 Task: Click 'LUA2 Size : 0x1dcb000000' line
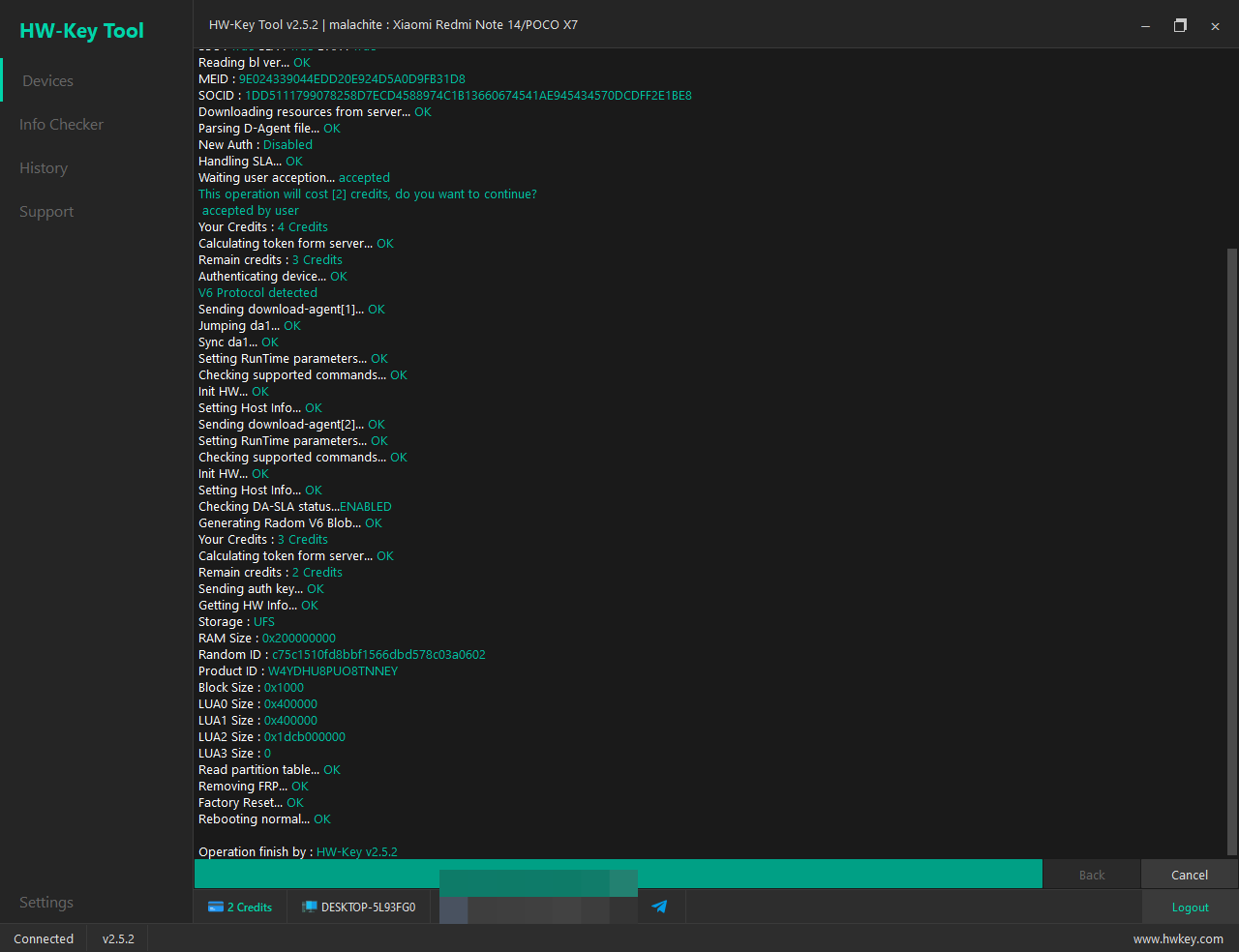(272, 737)
